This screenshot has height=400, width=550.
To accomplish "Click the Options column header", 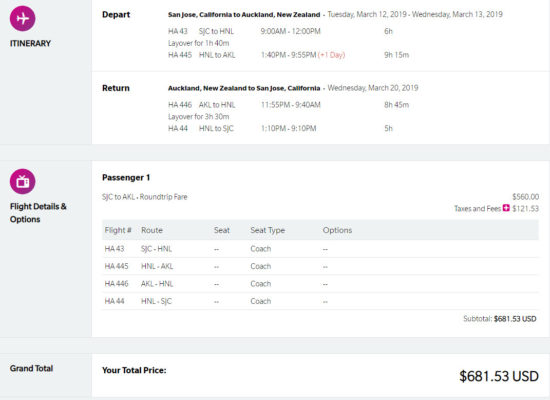I will coord(337,230).
